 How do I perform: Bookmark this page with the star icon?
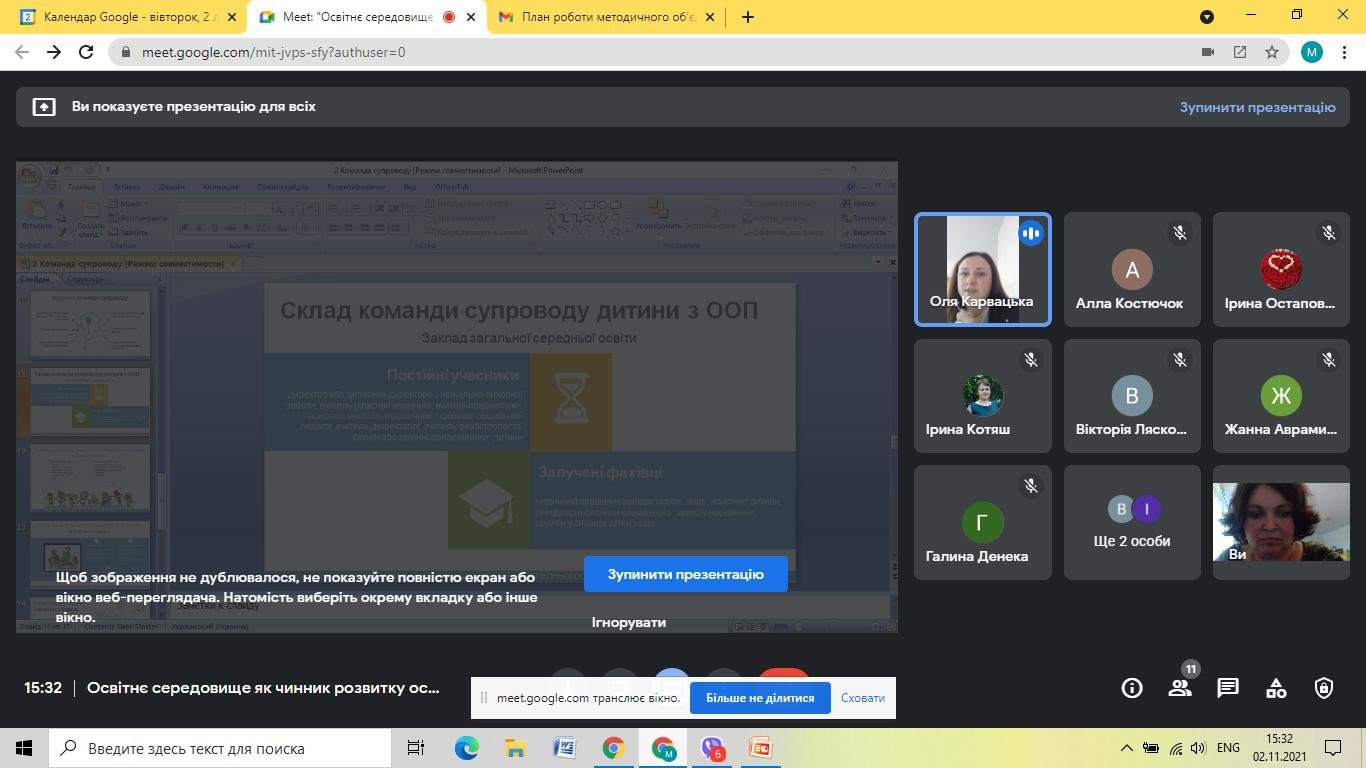tap(1272, 52)
